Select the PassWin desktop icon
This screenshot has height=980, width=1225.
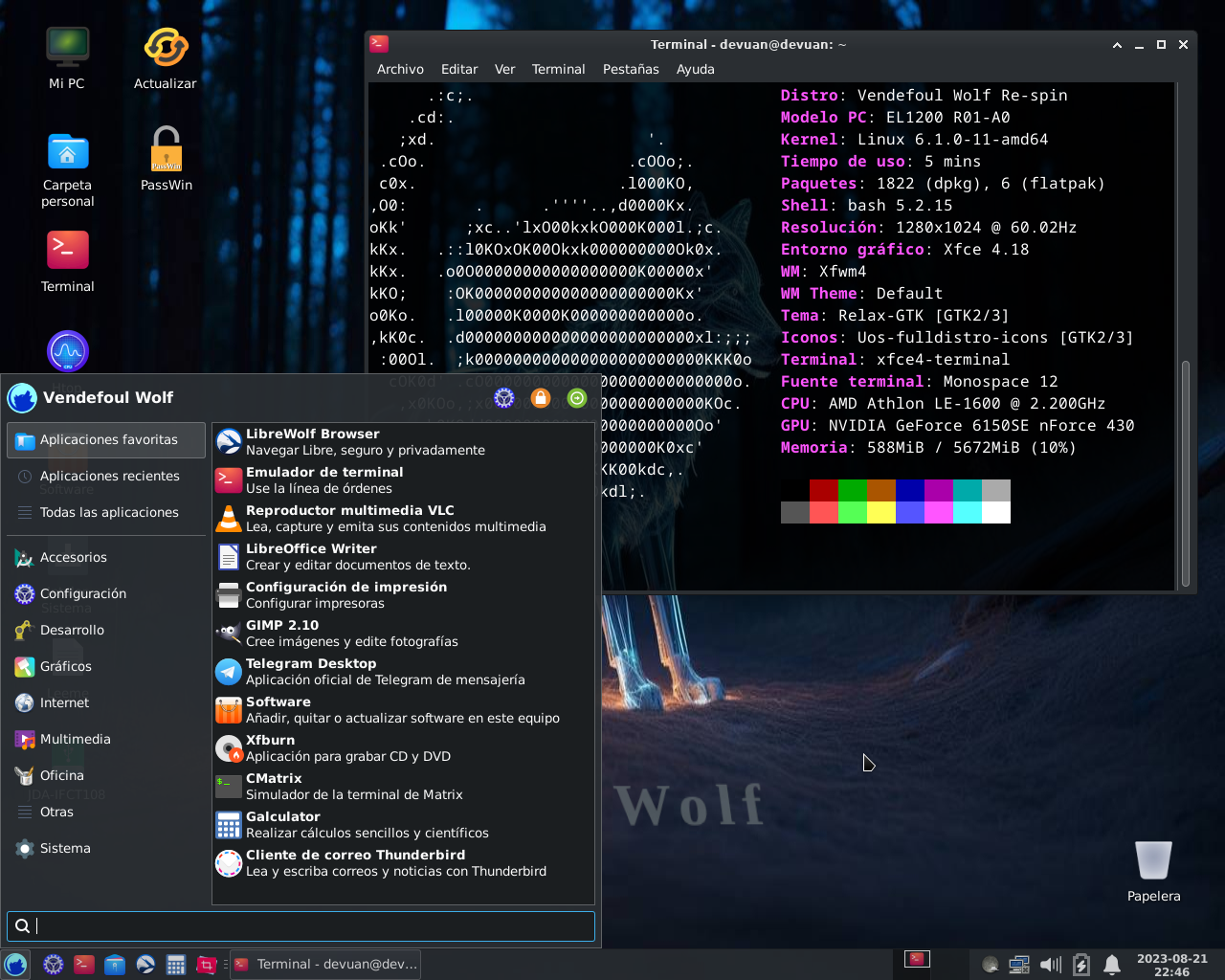point(167,160)
